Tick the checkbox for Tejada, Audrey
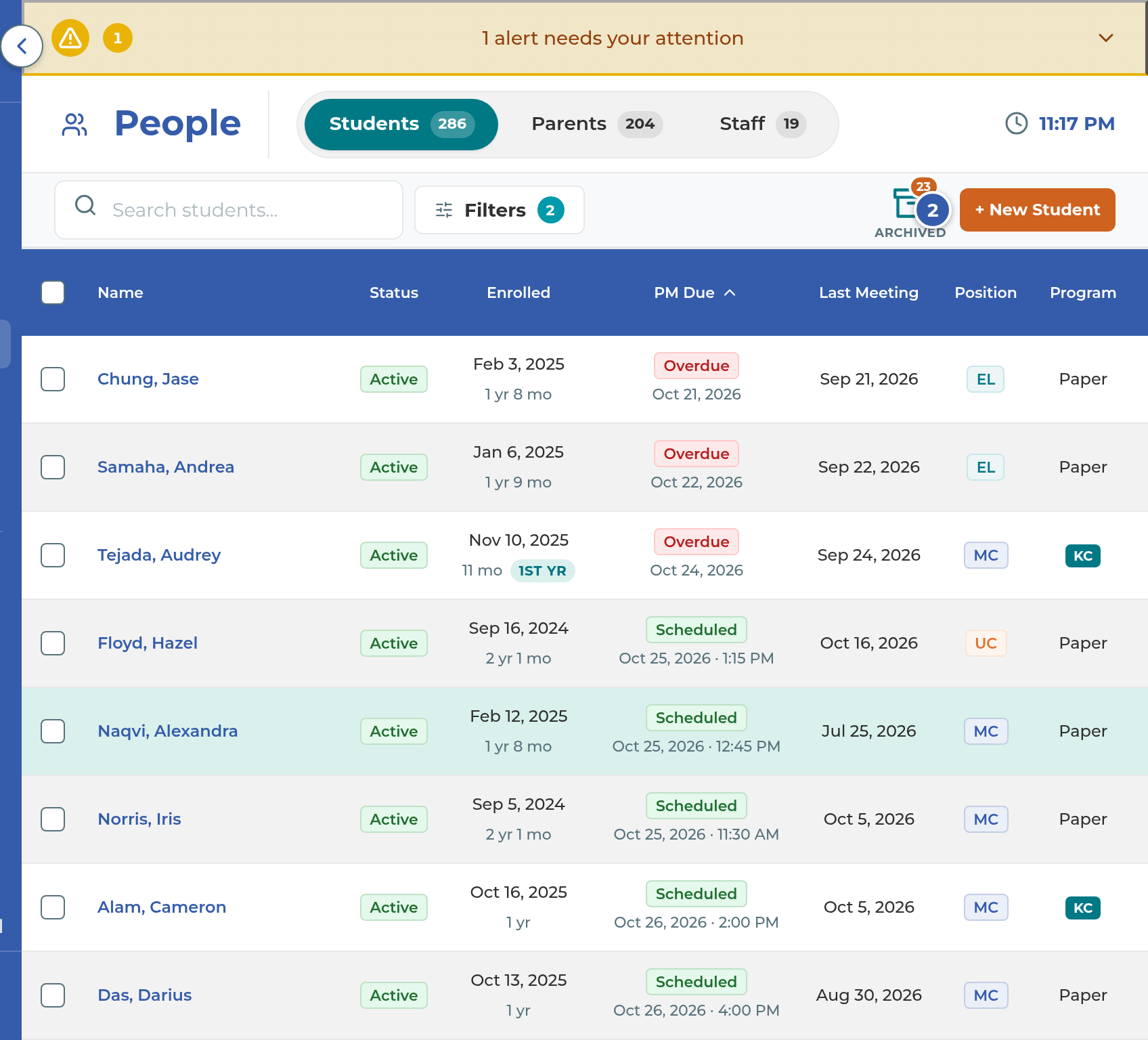The height and width of the screenshot is (1040, 1148). [x=53, y=555]
